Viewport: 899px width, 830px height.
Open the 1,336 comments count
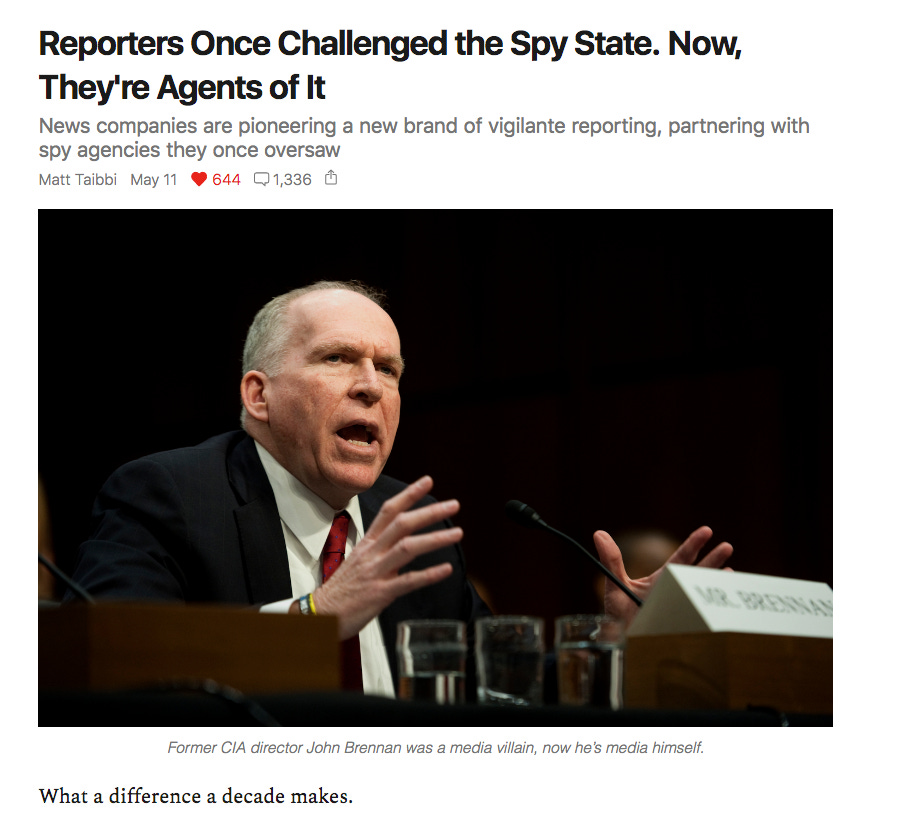coord(292,179)
